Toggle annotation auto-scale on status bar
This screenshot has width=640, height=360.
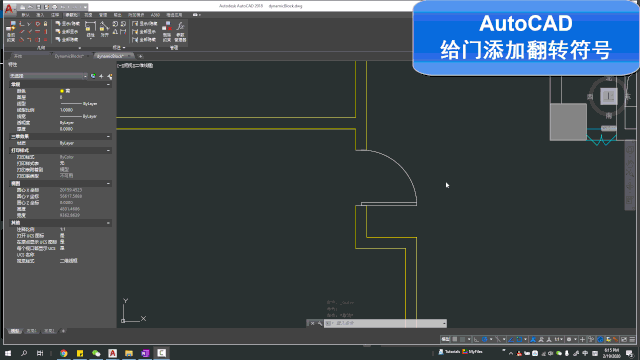541,339
